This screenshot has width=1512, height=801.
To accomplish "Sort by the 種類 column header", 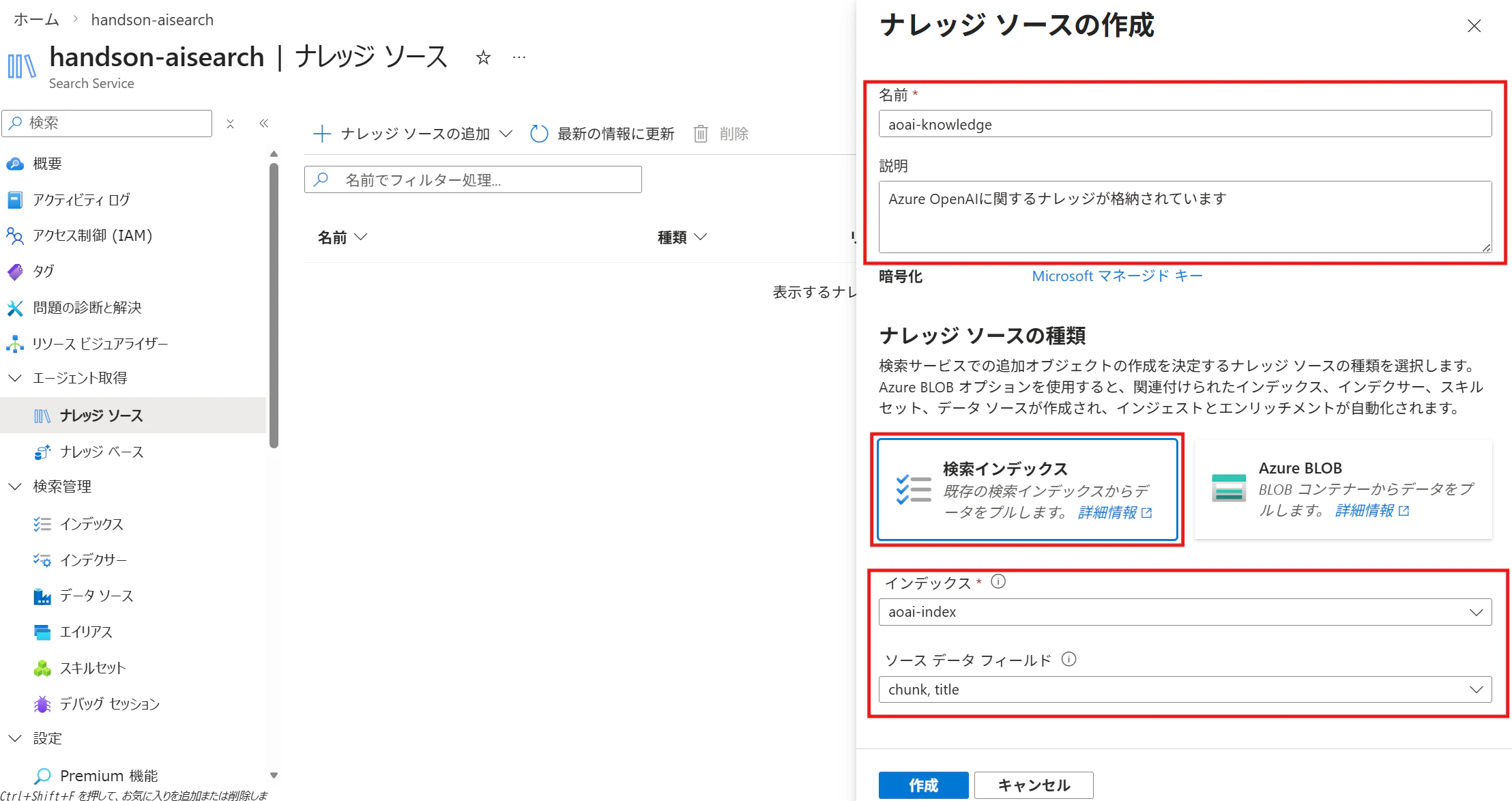I will pos(682,237).
